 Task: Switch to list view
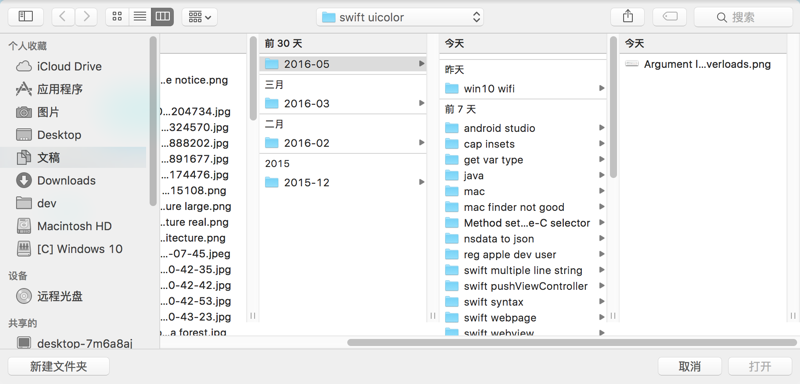(140, 17)
